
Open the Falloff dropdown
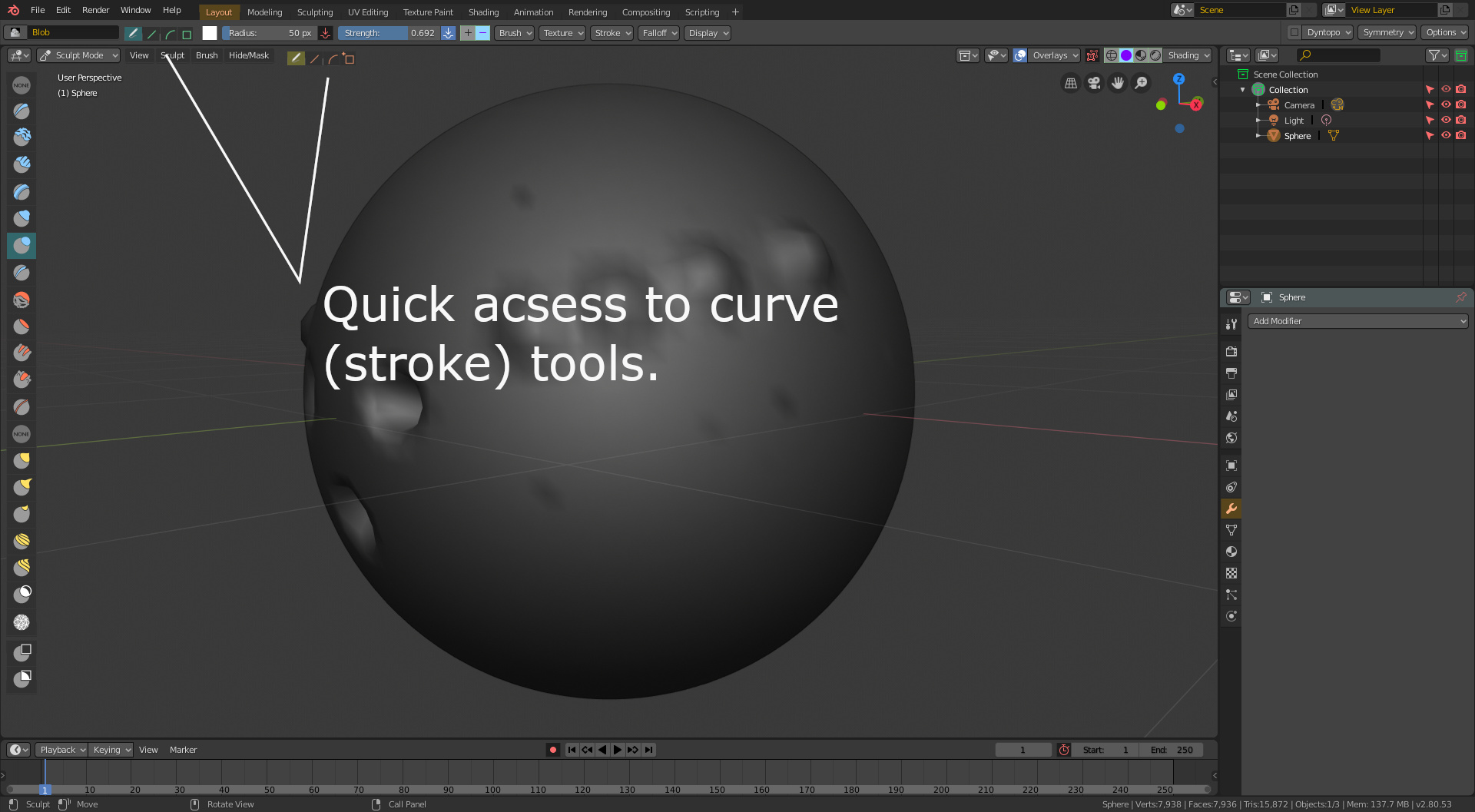click(x=659, y=33)
